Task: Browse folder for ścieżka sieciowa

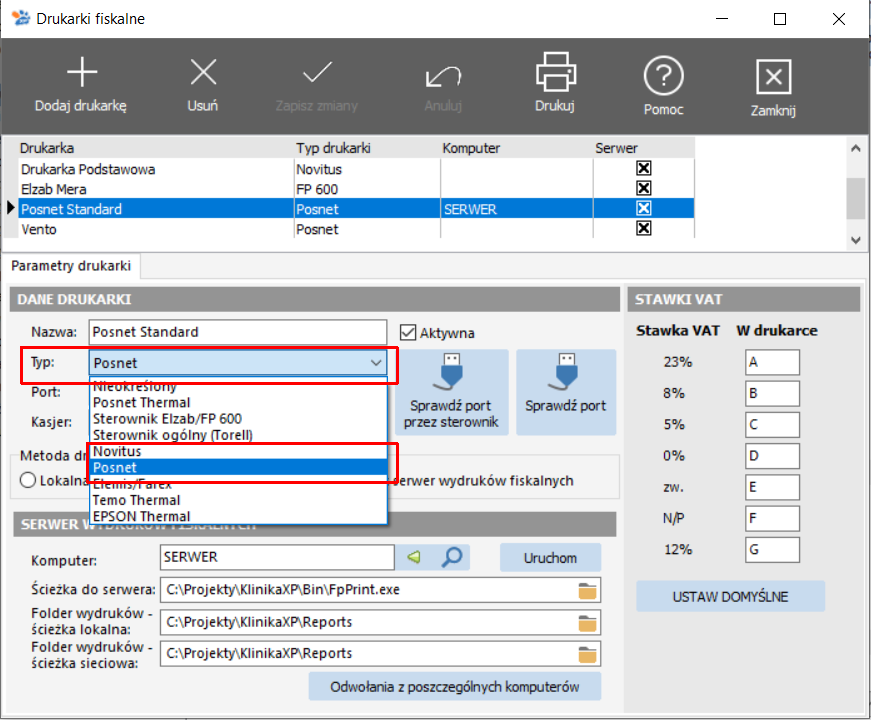Action: coord(587,654)
